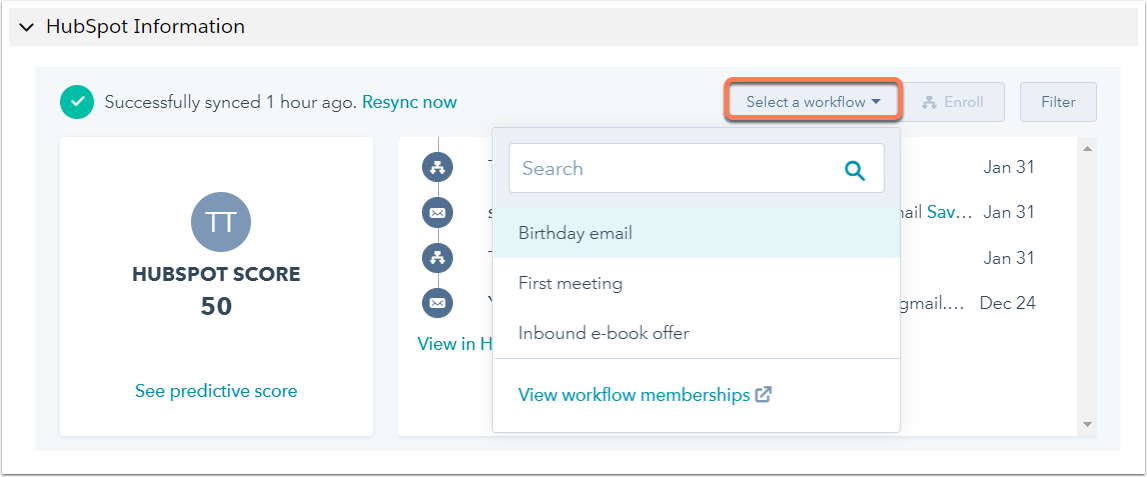This screenshot has height=477, width=1147.
Task: Click the Filter button
Action: click(x=1058, y=102)
